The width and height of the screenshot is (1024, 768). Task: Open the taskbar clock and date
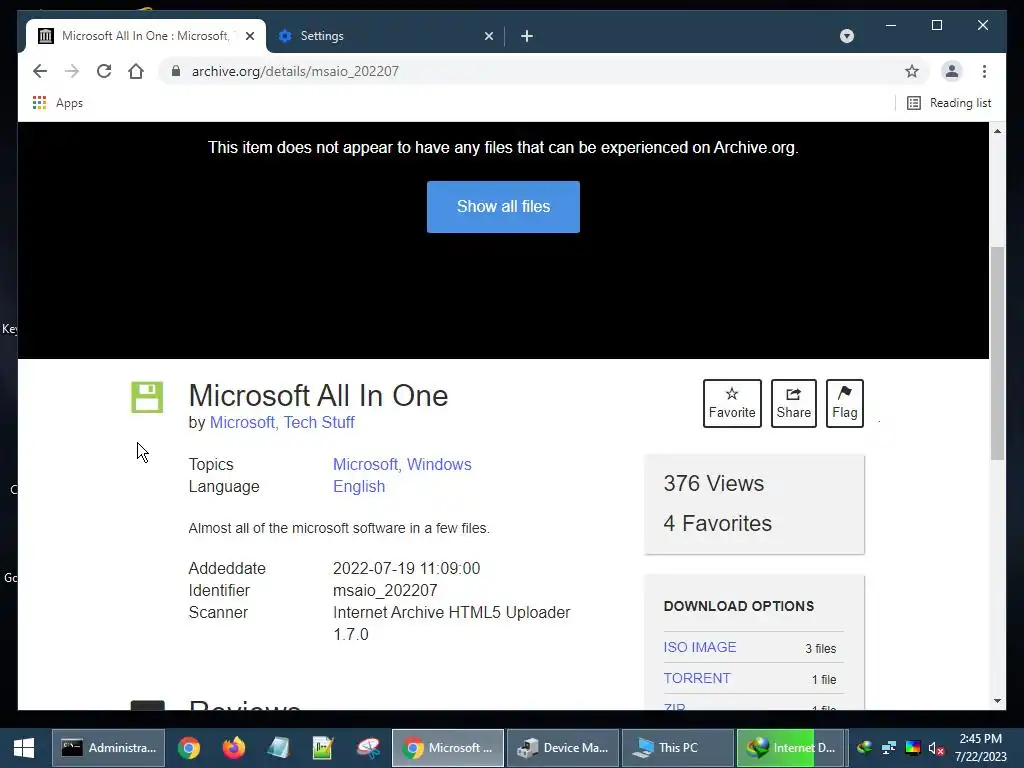coord(980,748)
